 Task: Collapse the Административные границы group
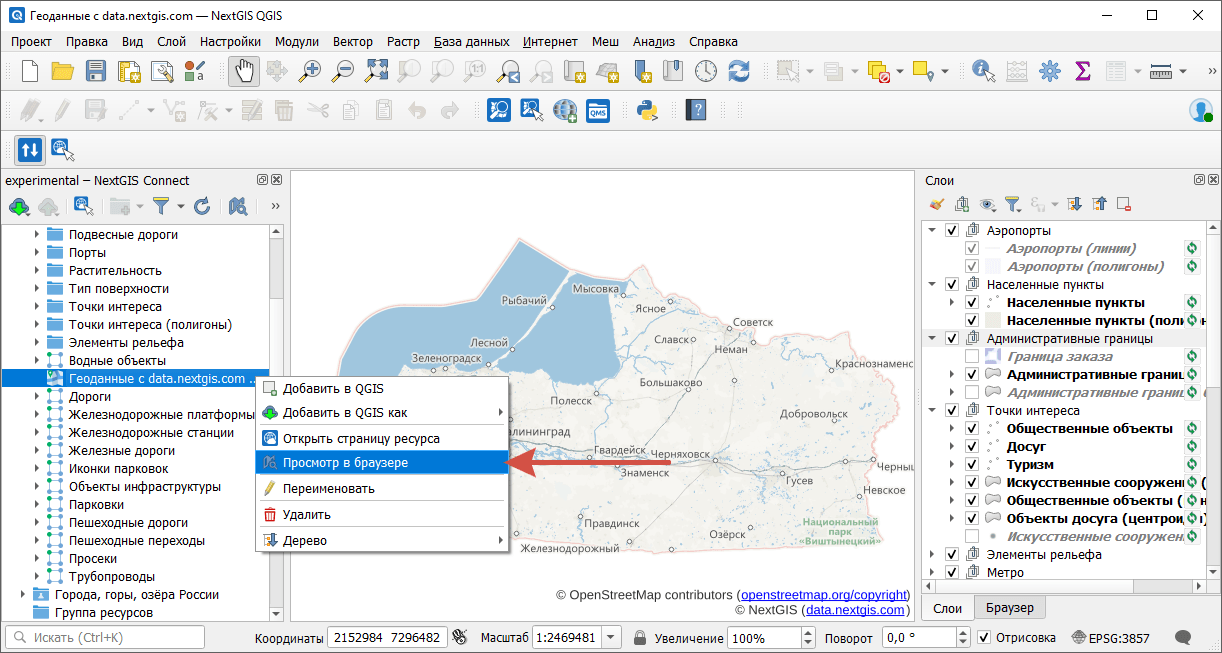932,339
